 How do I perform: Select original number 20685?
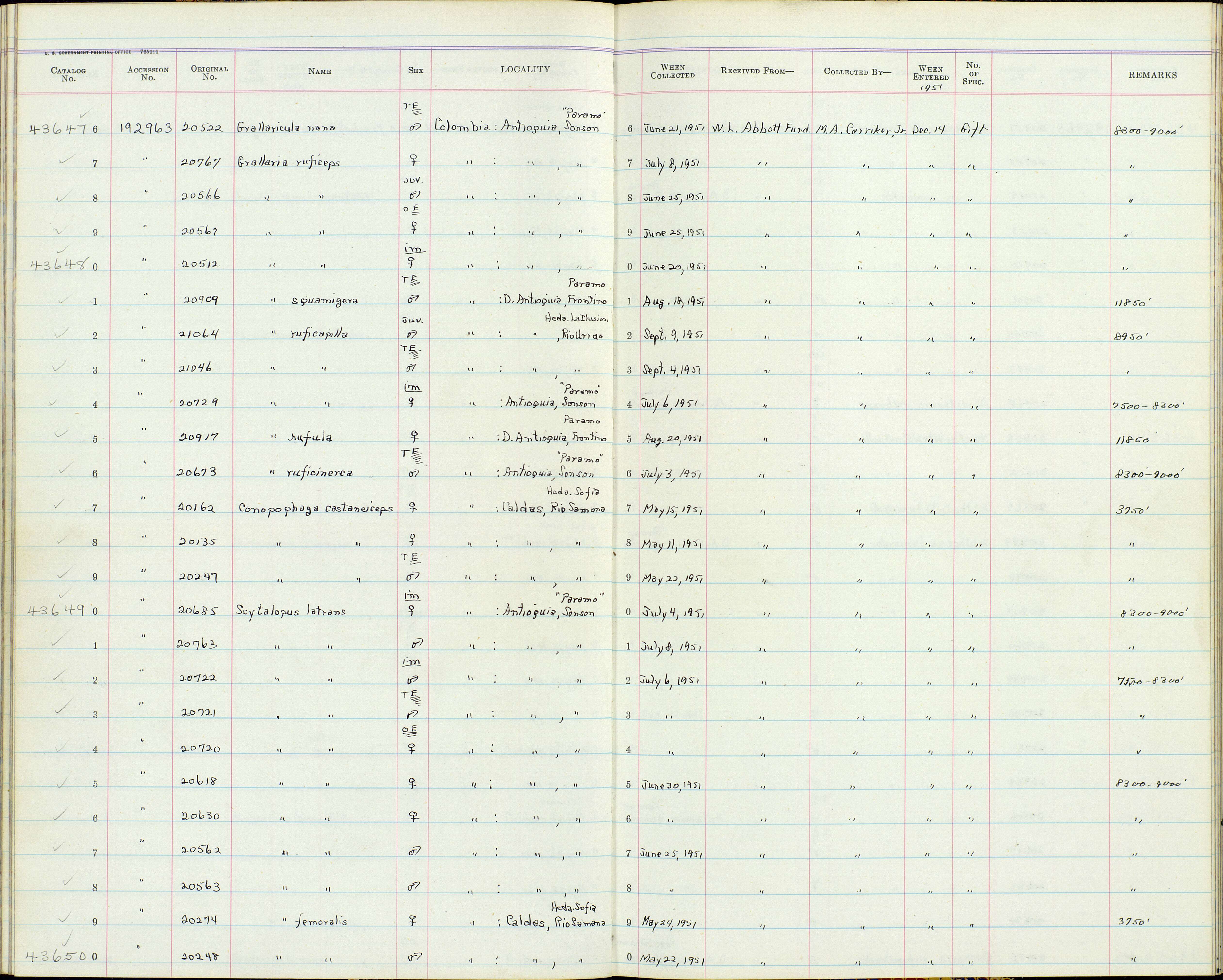pyautogui.click(x=198, y=611)
